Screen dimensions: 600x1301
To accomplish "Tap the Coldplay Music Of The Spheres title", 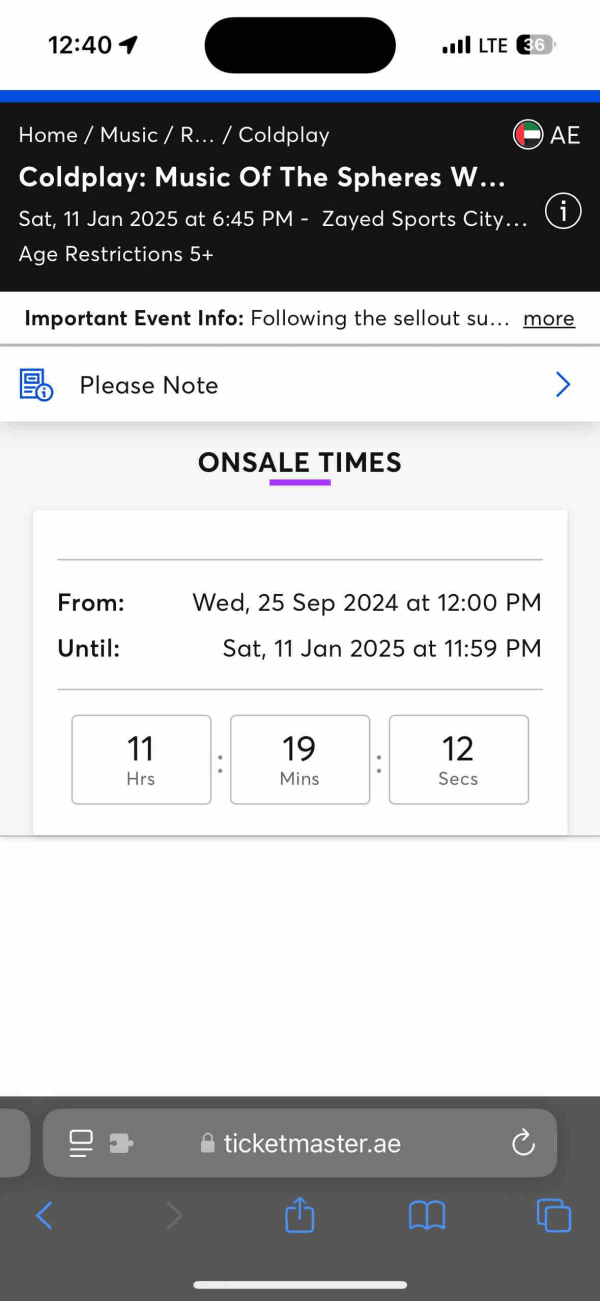I will (262, 178).
